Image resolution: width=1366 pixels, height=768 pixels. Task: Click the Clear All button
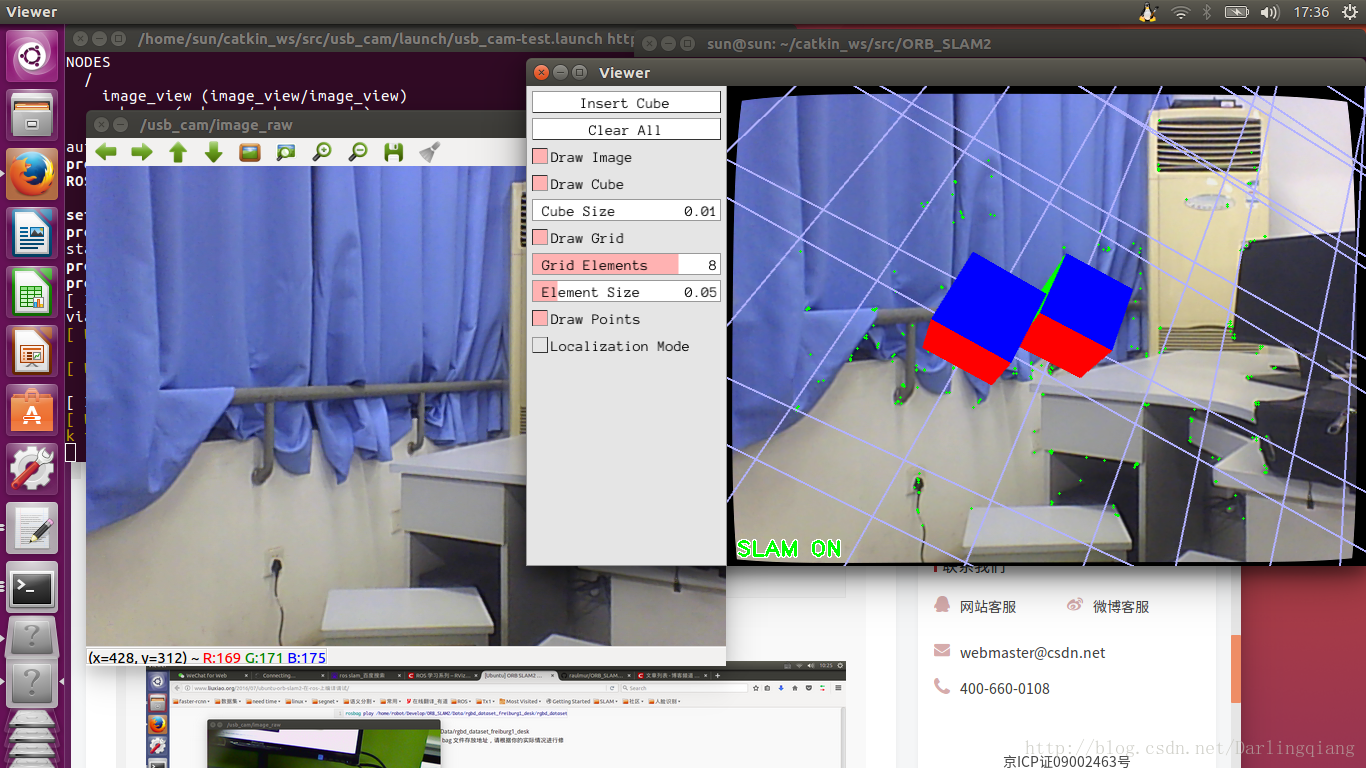pyautogui.click(x=626, y=130)
